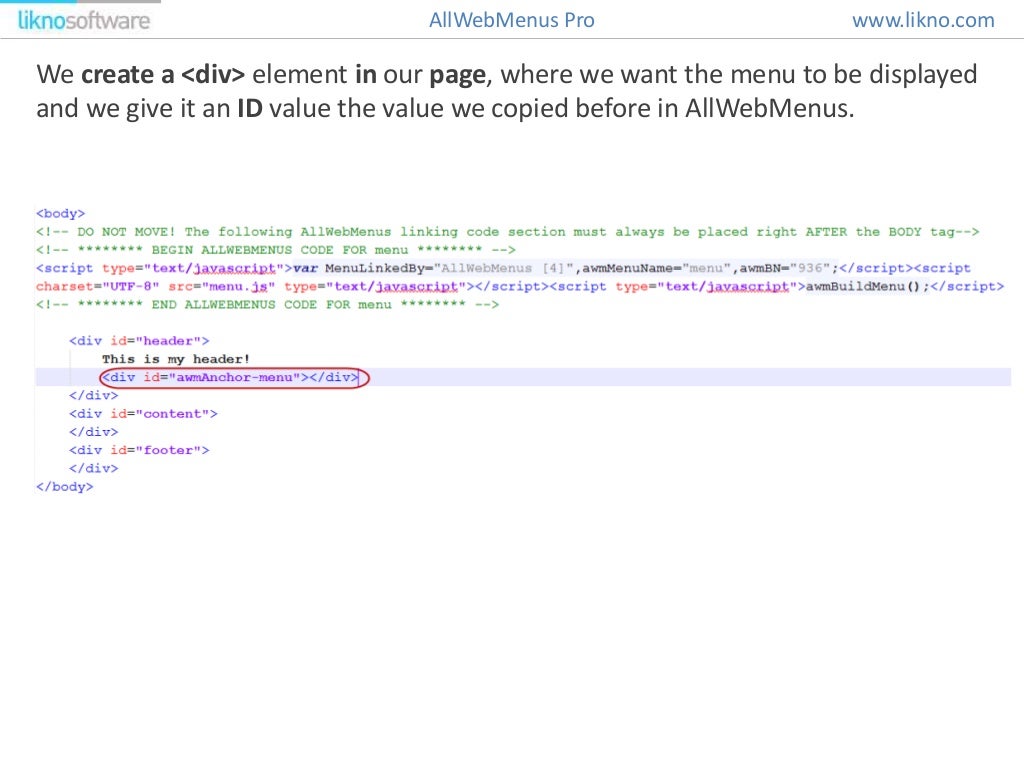Viewport: 1024px width, 768px height.
Task: Click the opening <body> tag line
Action: coord(61,214)
